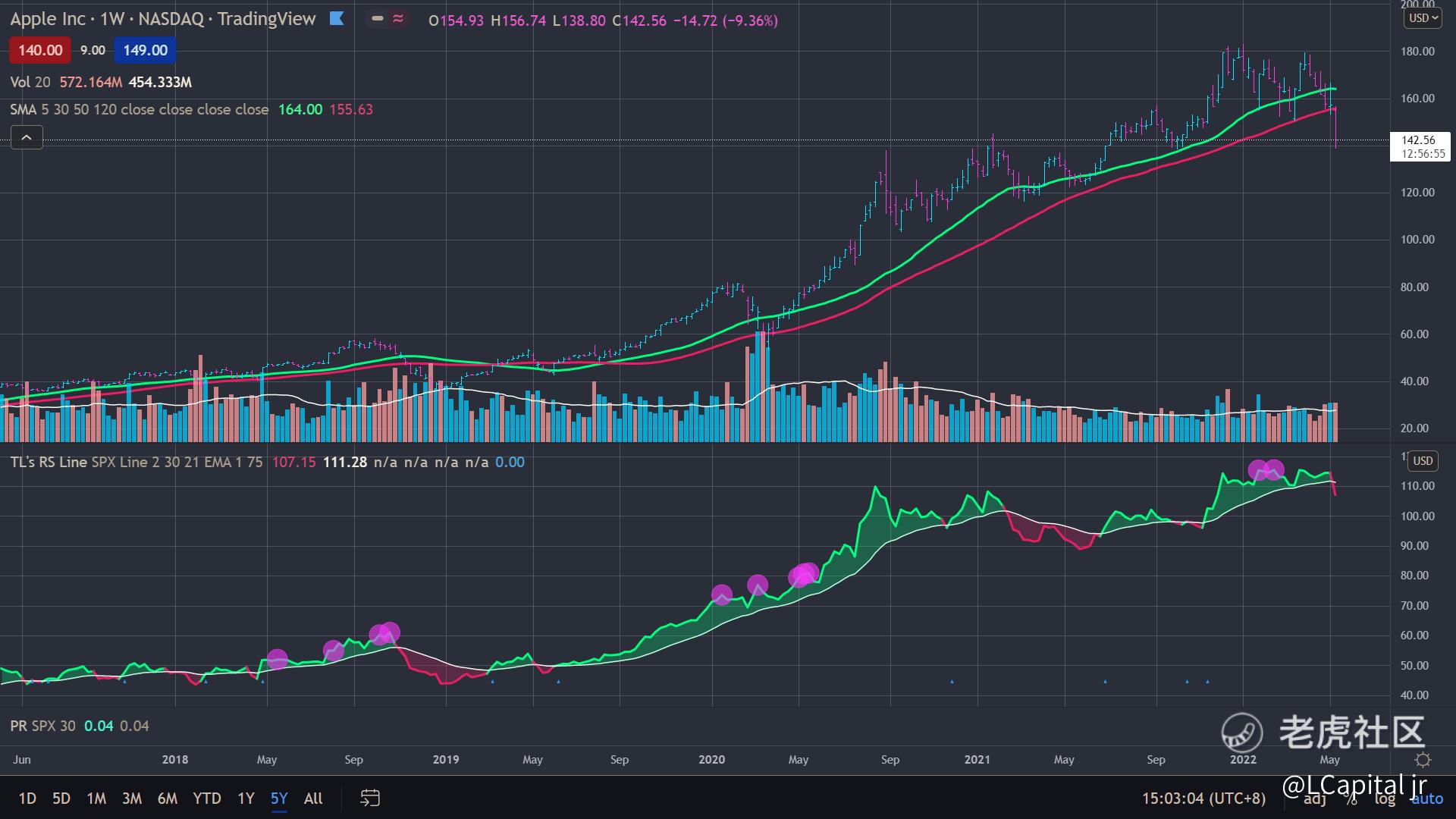Click the SMA indicator legend label
Screen dimensions: 1456x819
click(x=23, y=109)
